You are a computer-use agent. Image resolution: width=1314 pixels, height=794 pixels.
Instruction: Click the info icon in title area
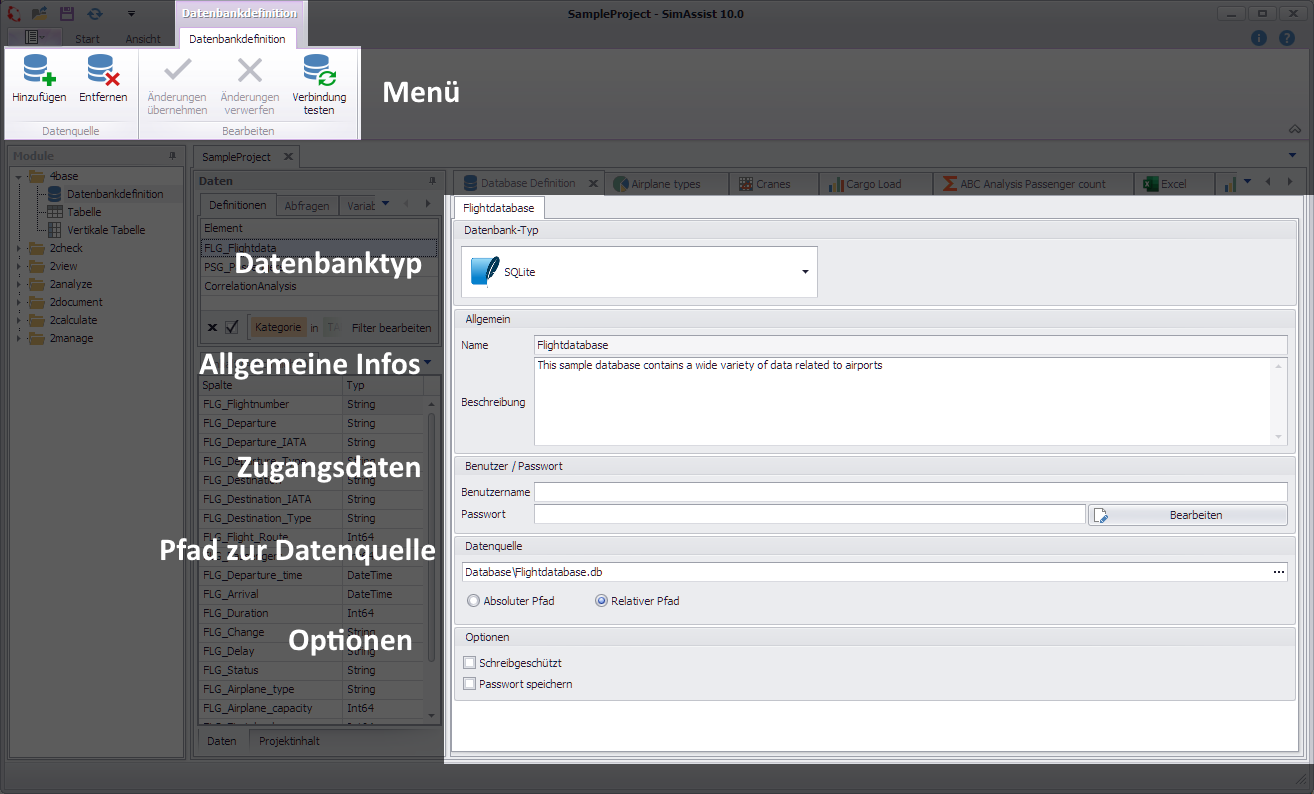(x=1259, y=38)
